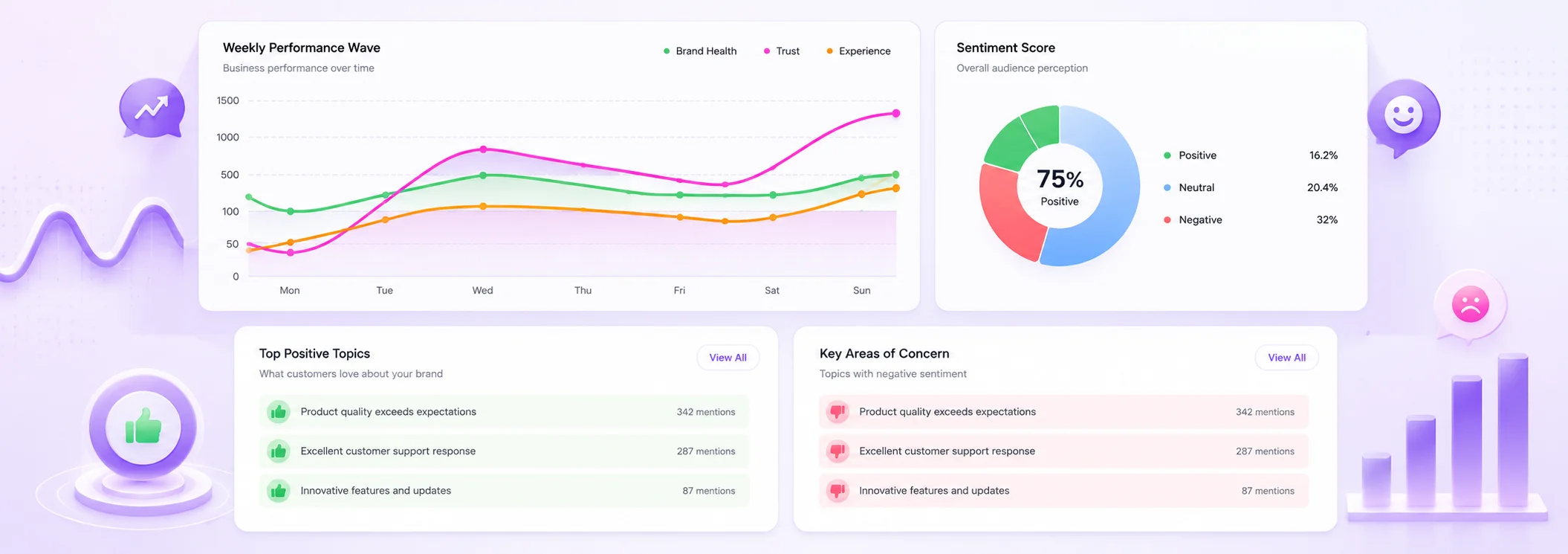Click thumbs-down icon beside Product quality exceeds expectations
The image size is (1568, 554).
click(838, 412)
